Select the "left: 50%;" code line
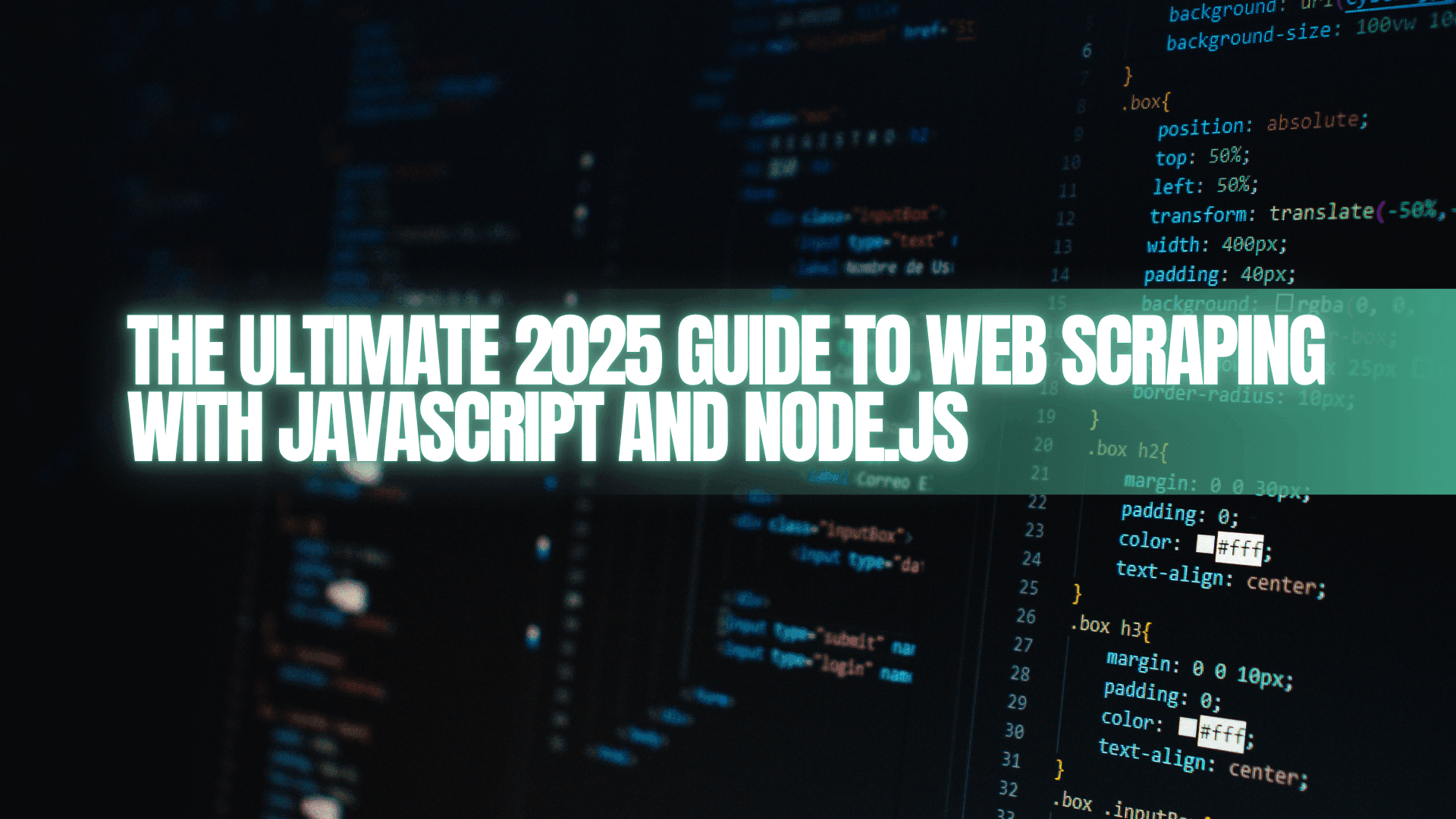Image resolution: width=1456 pixels, height=819 pixels. pyautogui.click(x=1206, y=185)
